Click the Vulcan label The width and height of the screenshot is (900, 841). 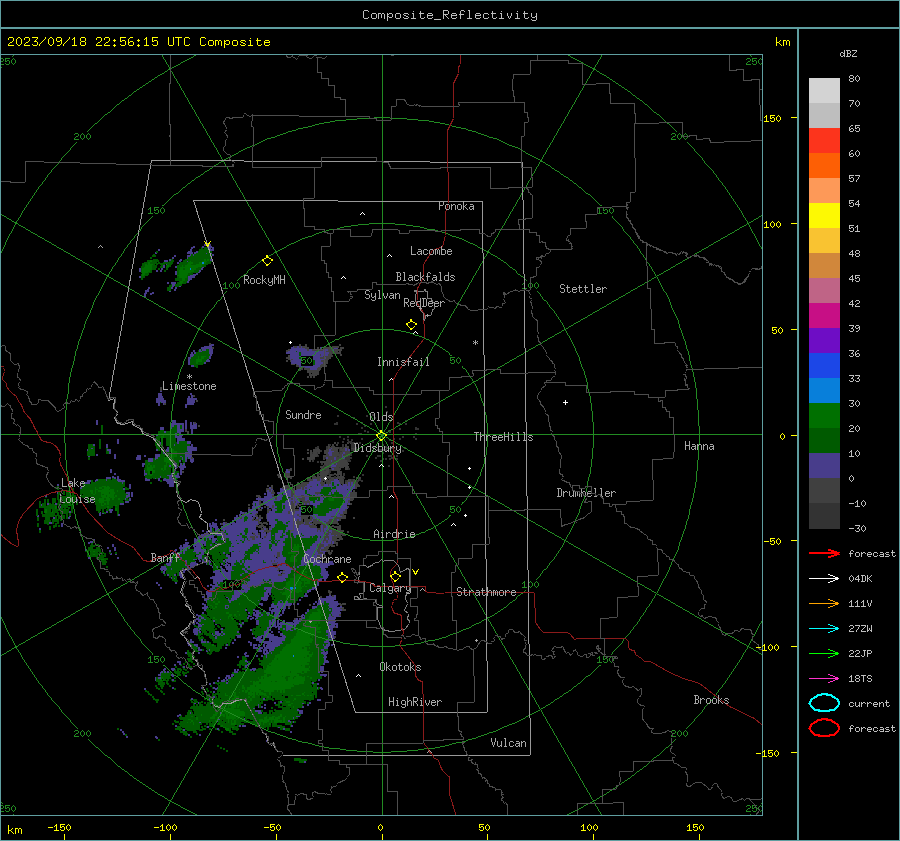pos(508,743)
